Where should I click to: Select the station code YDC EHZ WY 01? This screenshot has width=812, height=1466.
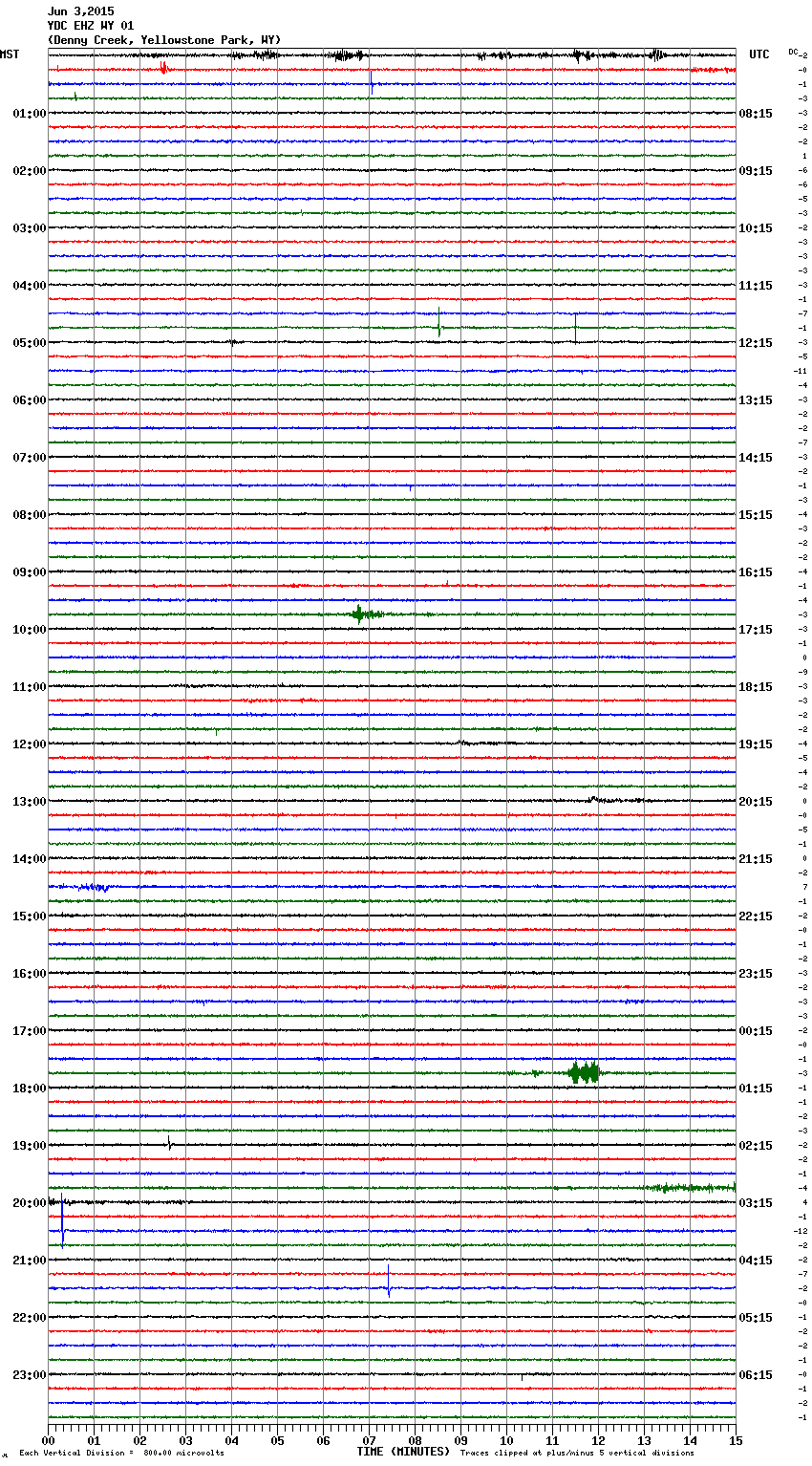click(x=91, y=26)
